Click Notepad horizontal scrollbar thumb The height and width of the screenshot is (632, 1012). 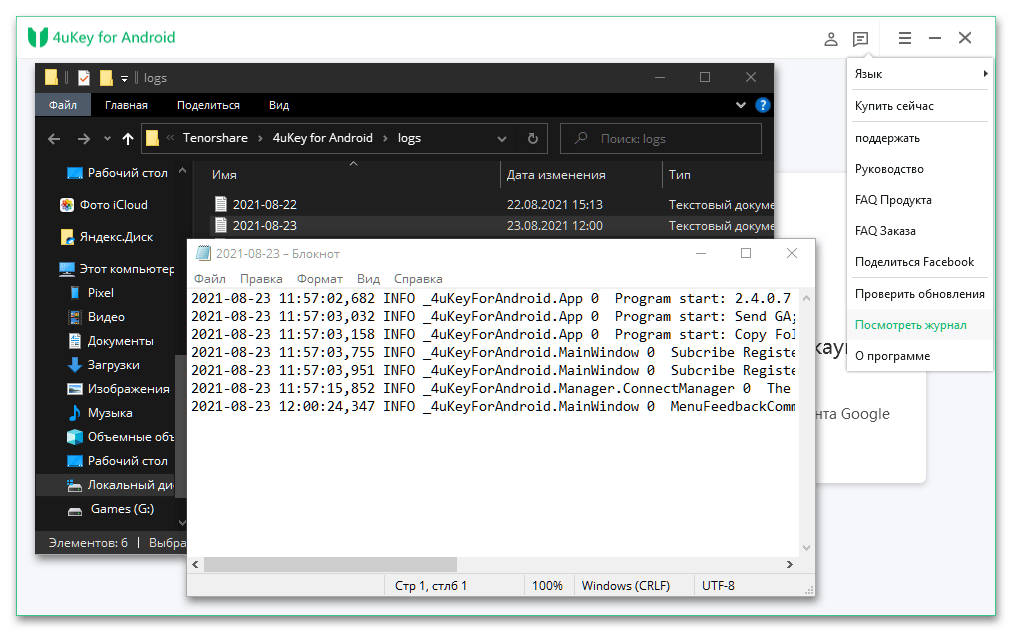click(x=330, y=564)
